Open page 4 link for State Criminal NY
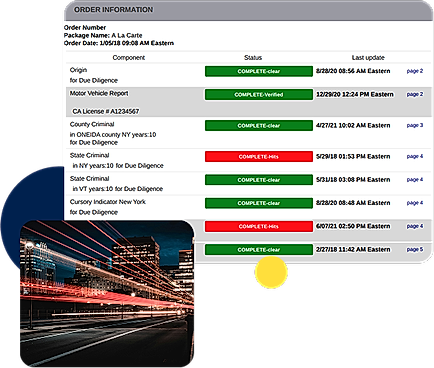 coord(415,156)
